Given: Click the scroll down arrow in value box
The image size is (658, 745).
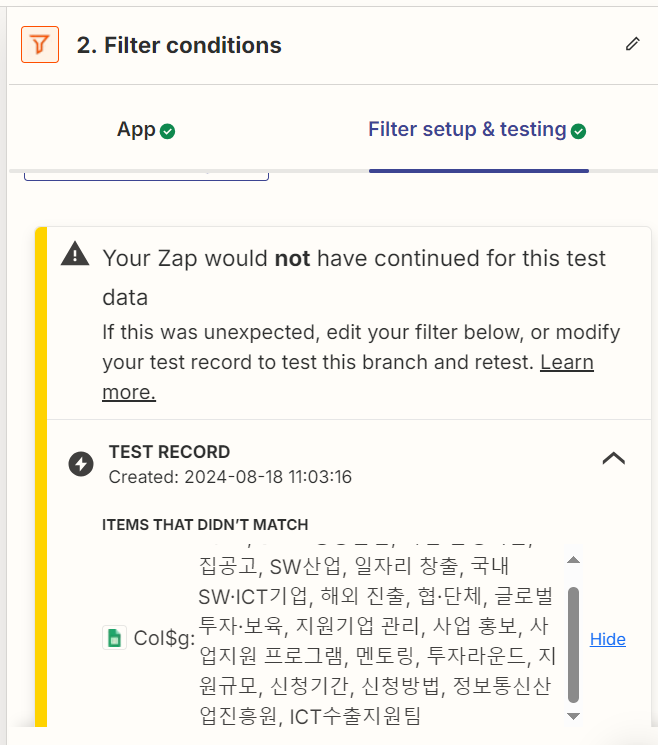Looking at the screenshot, I should (573, 716).
